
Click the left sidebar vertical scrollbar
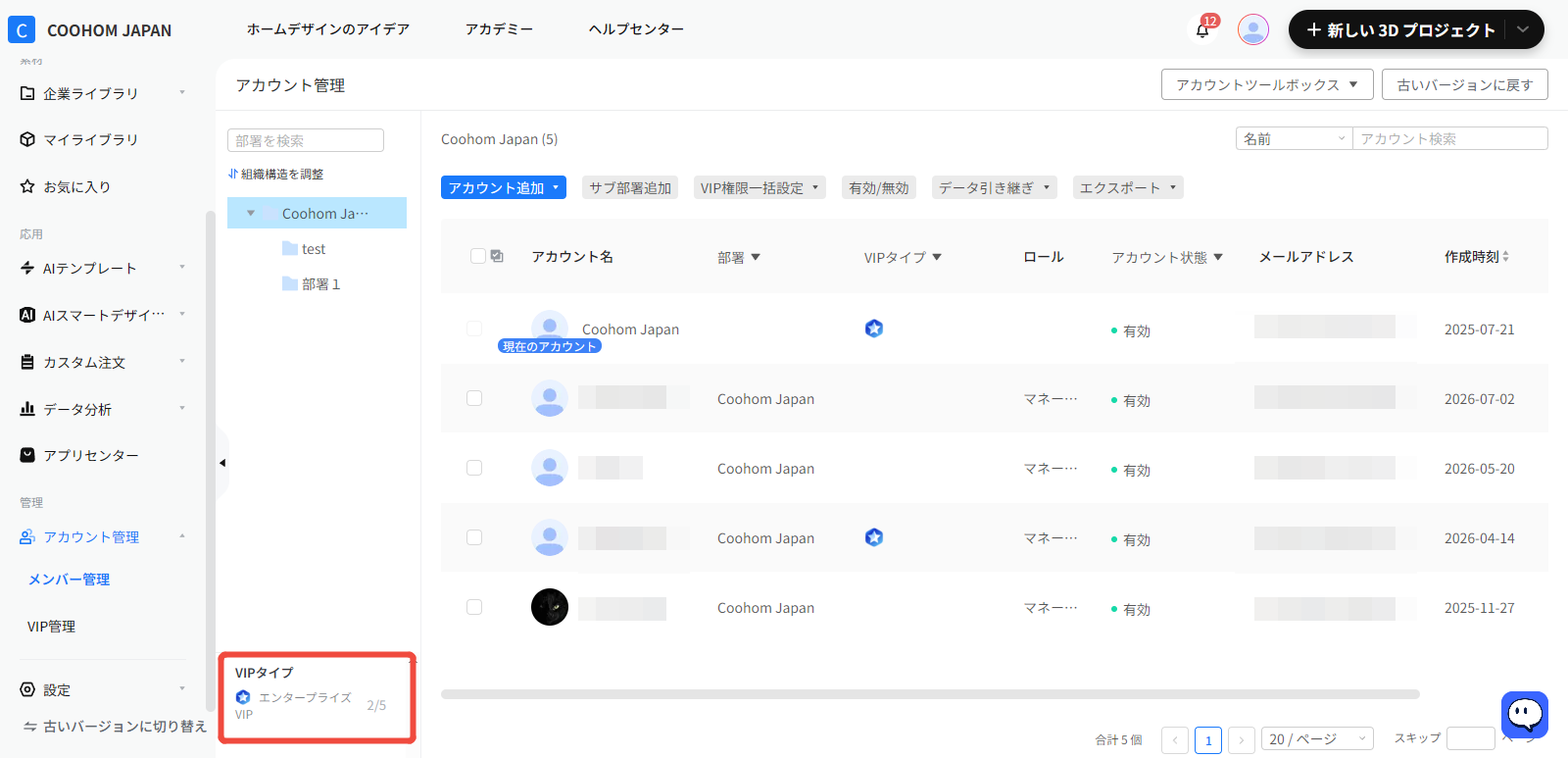tap(210, 461)
